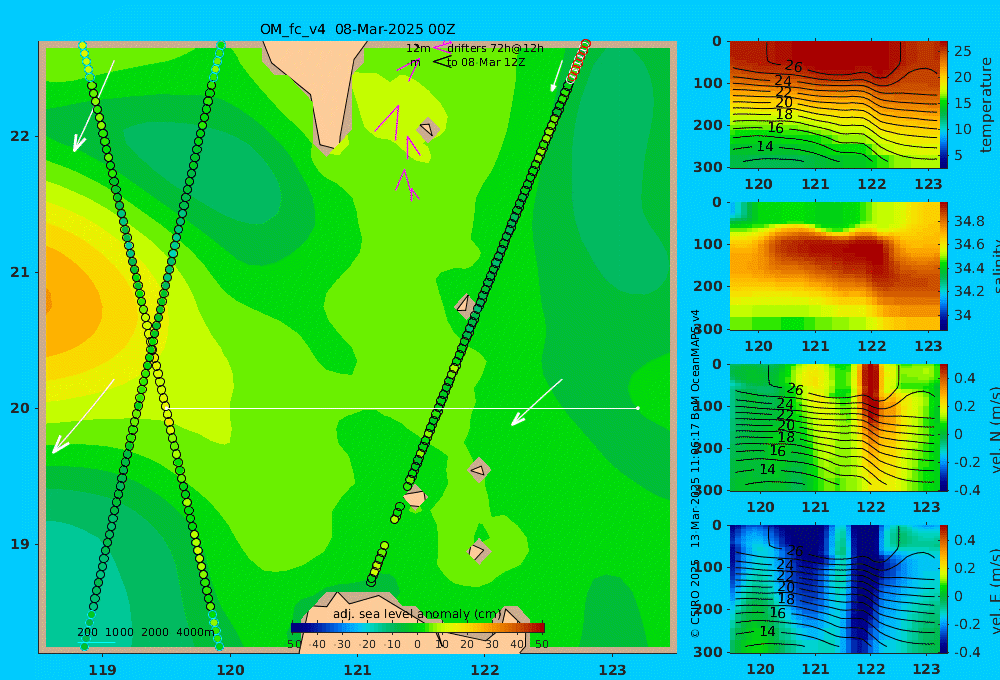Select the 'drifters 72h@12h' legend text

(x=495, y=48)
